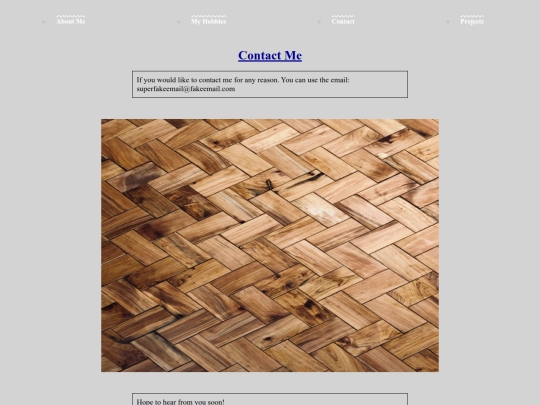This screenshot has width=540, height=405.
Task: Go to the My Hobbies page
Action: pyautogui.click(x=208, y=21)
